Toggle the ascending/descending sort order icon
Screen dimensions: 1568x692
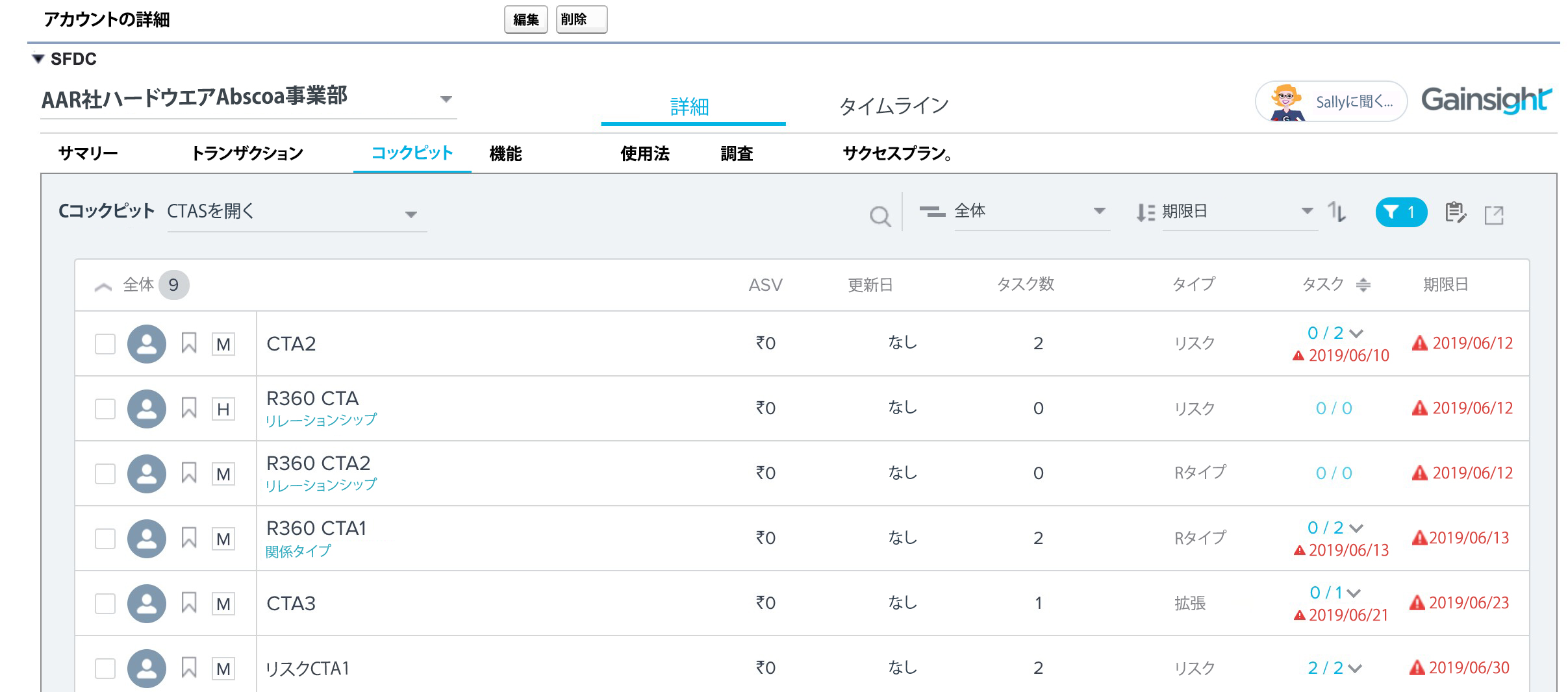click(1337, 212)
